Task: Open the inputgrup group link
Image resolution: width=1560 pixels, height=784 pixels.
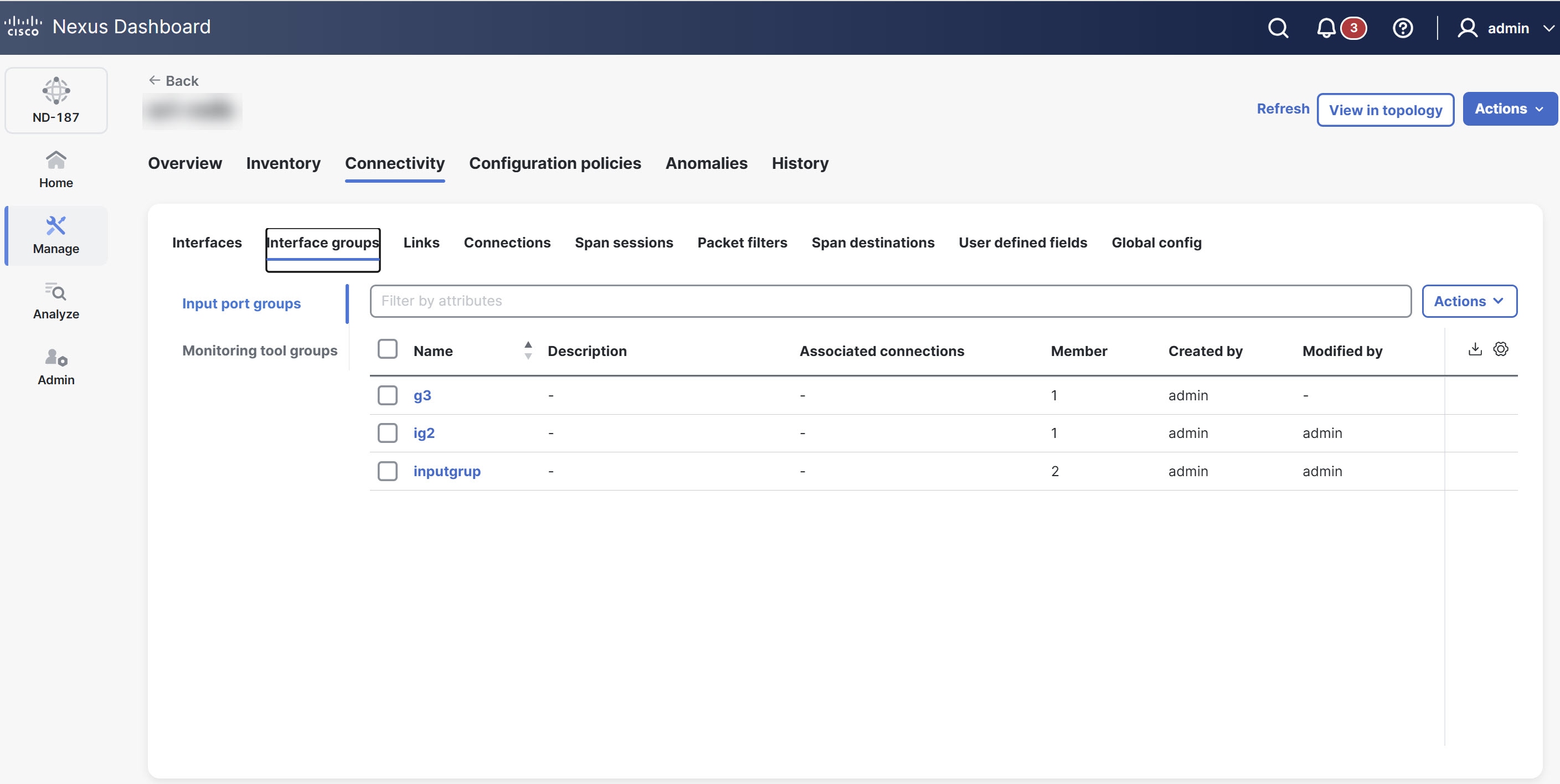Action: 447,471
